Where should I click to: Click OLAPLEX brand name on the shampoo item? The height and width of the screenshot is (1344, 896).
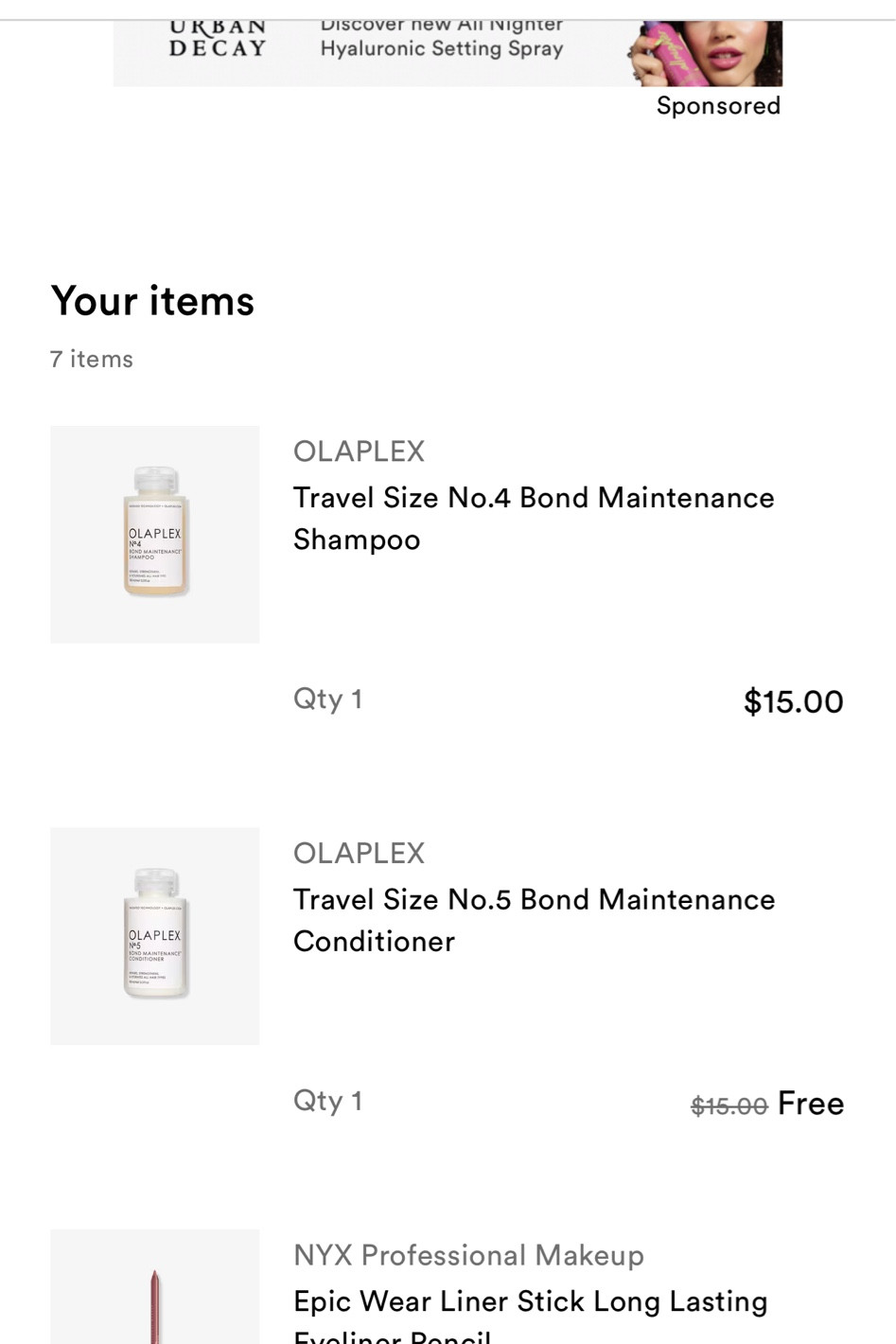pyautogui.click(x=359, y=451)
